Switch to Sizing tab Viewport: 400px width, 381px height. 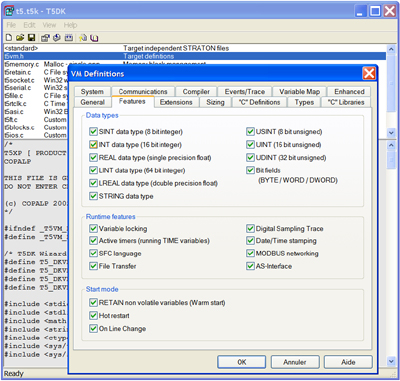coord(215,102)
